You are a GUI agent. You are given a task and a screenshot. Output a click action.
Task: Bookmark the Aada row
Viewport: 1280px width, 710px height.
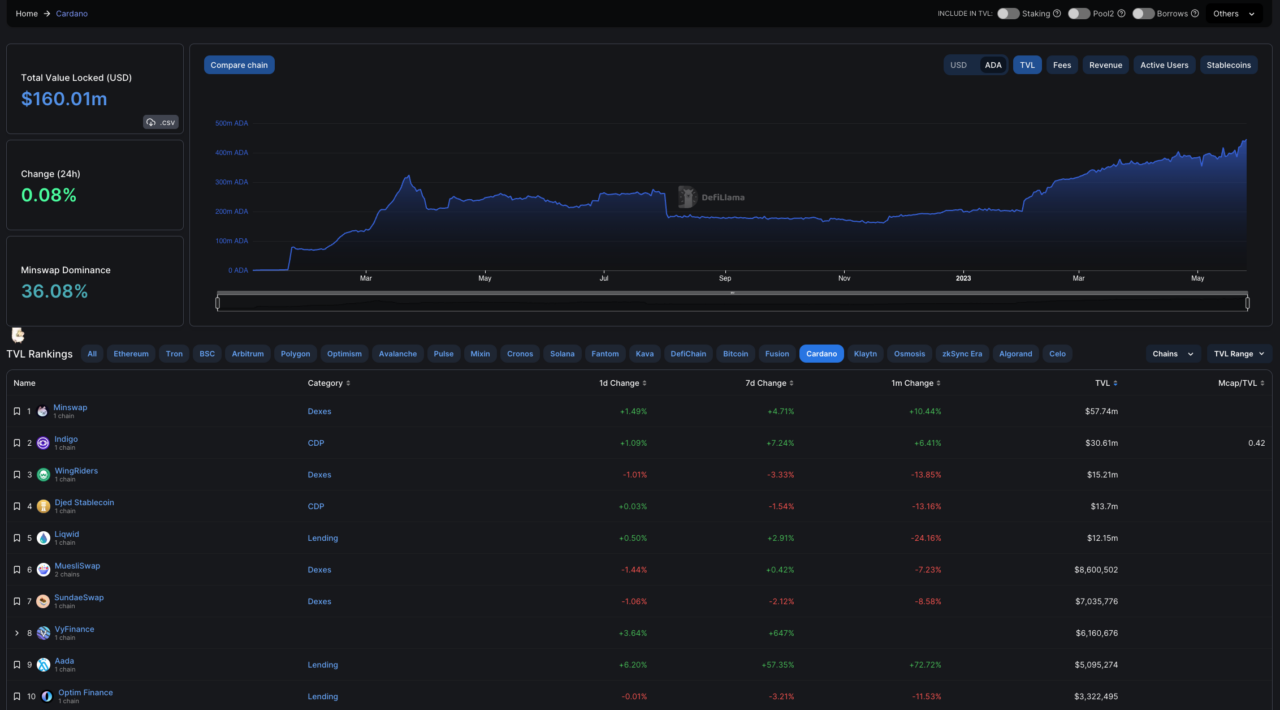tap(16, 665)
